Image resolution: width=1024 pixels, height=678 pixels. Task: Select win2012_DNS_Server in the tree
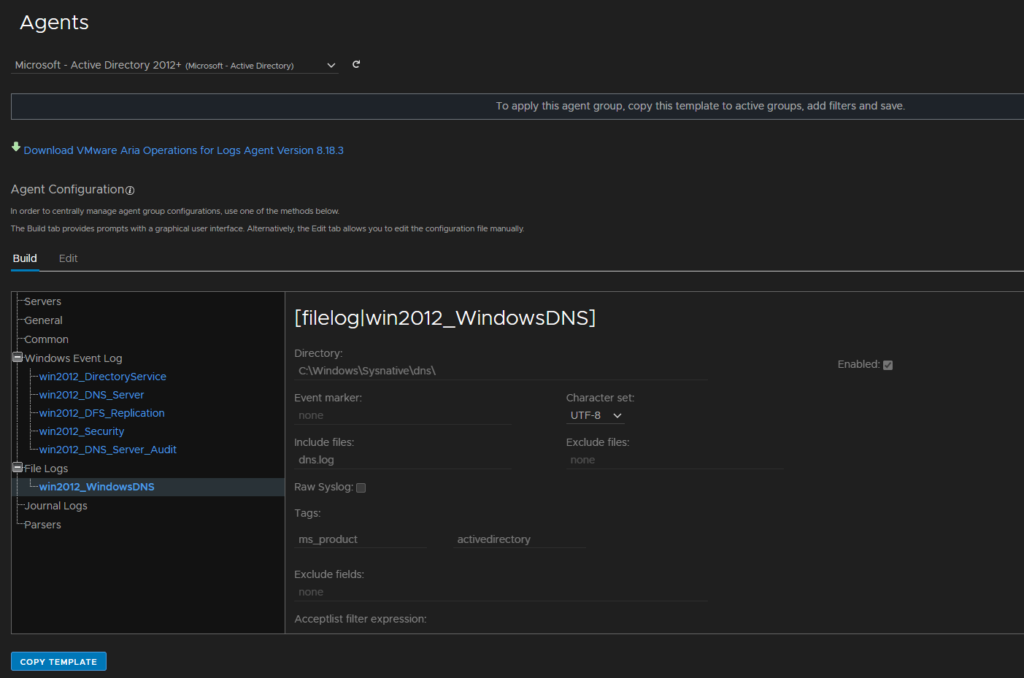click(x=91, y=395)
